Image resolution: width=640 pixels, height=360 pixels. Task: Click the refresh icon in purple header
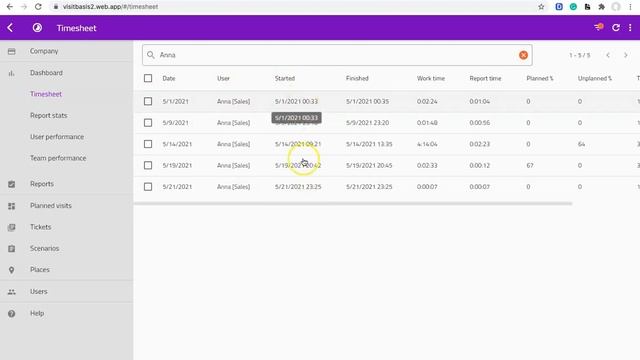tap(616, 28)
